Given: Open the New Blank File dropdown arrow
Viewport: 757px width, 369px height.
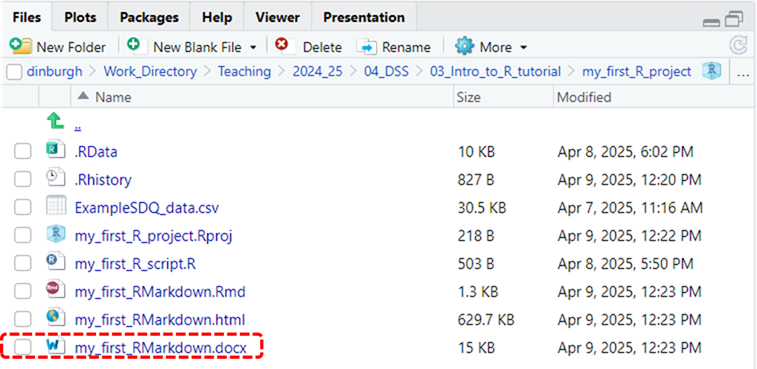Looking at the screenshot, I should [x=253, y=48].
